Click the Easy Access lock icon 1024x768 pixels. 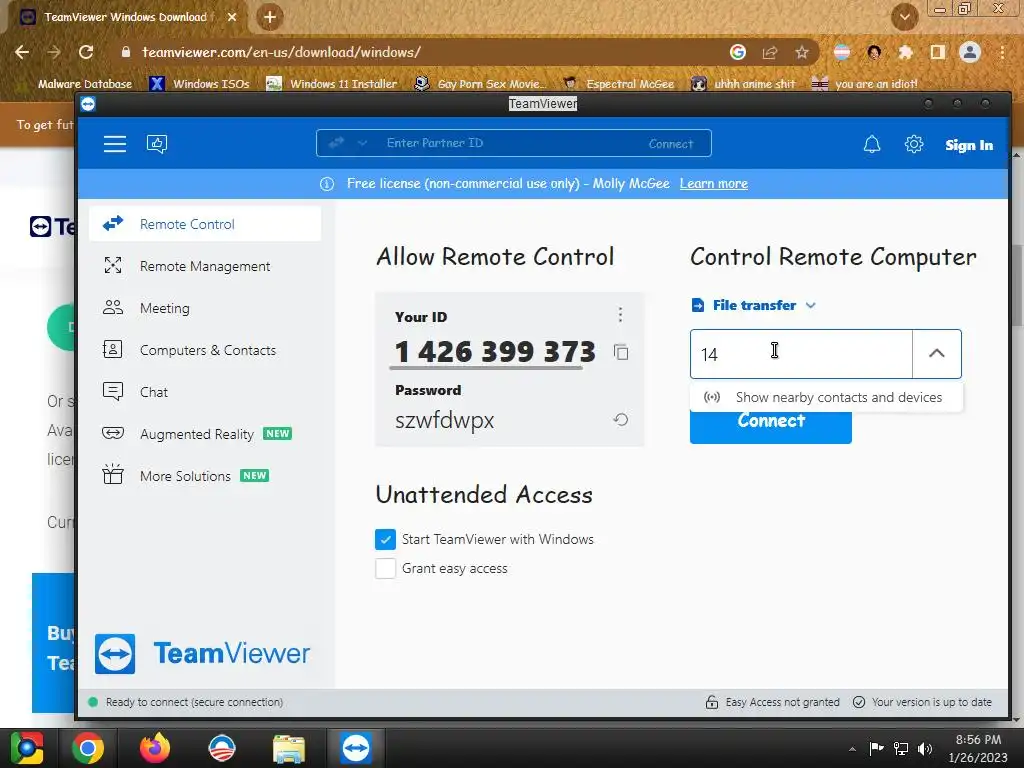click(712, 702)
